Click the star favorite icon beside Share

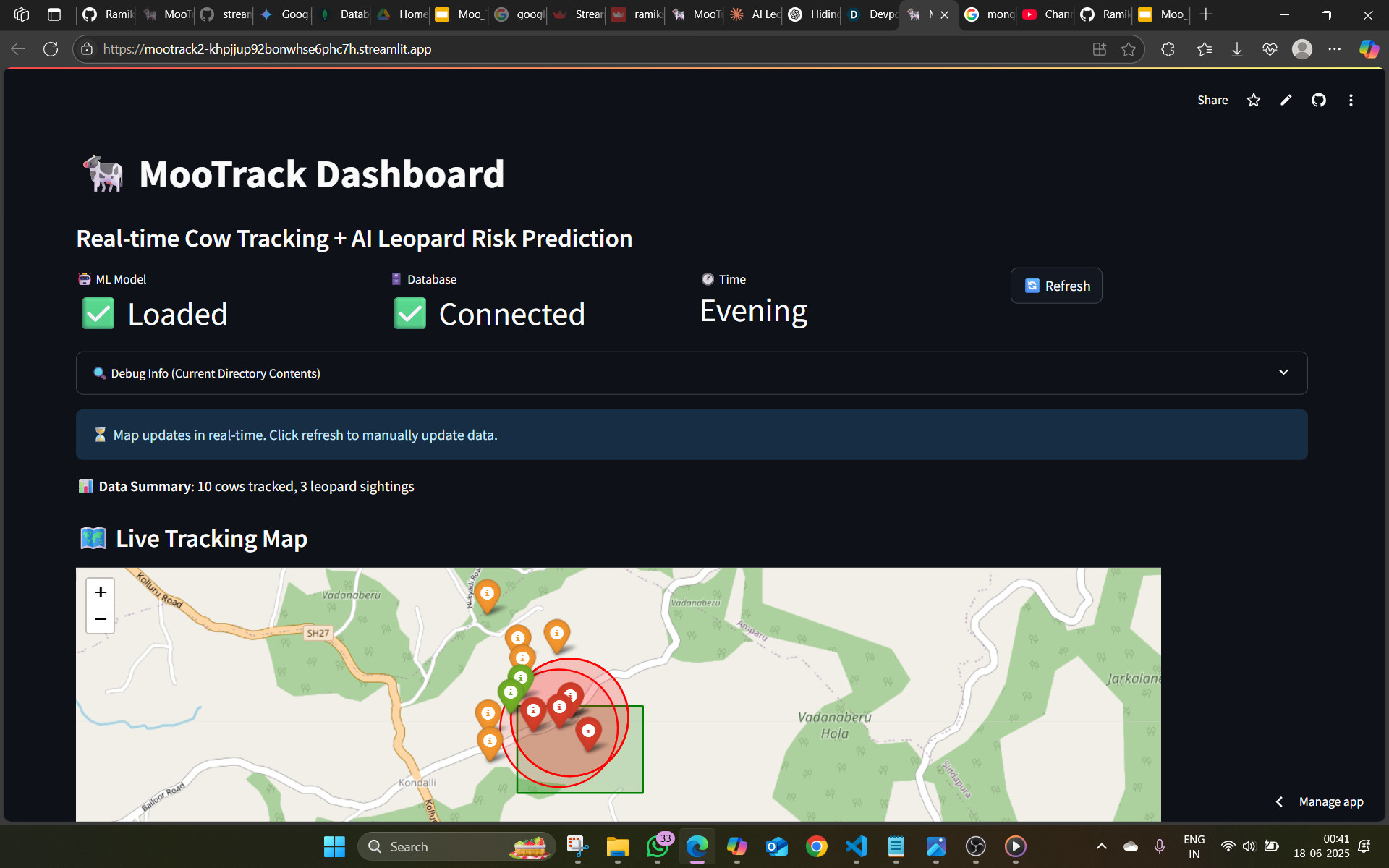(1254, 101)
